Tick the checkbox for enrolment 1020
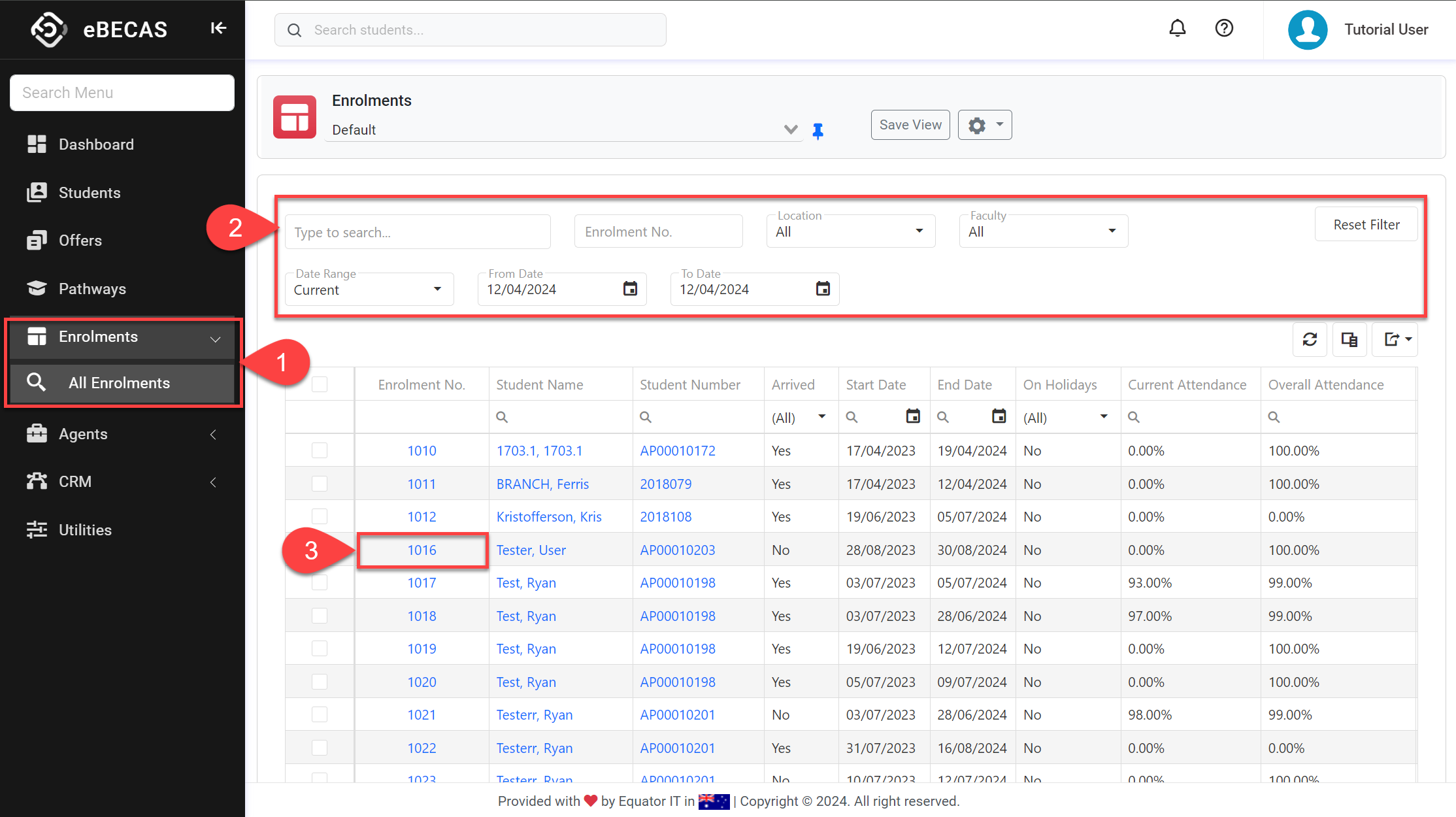This screenshot has height=817, width=1456. pos(320,682)
